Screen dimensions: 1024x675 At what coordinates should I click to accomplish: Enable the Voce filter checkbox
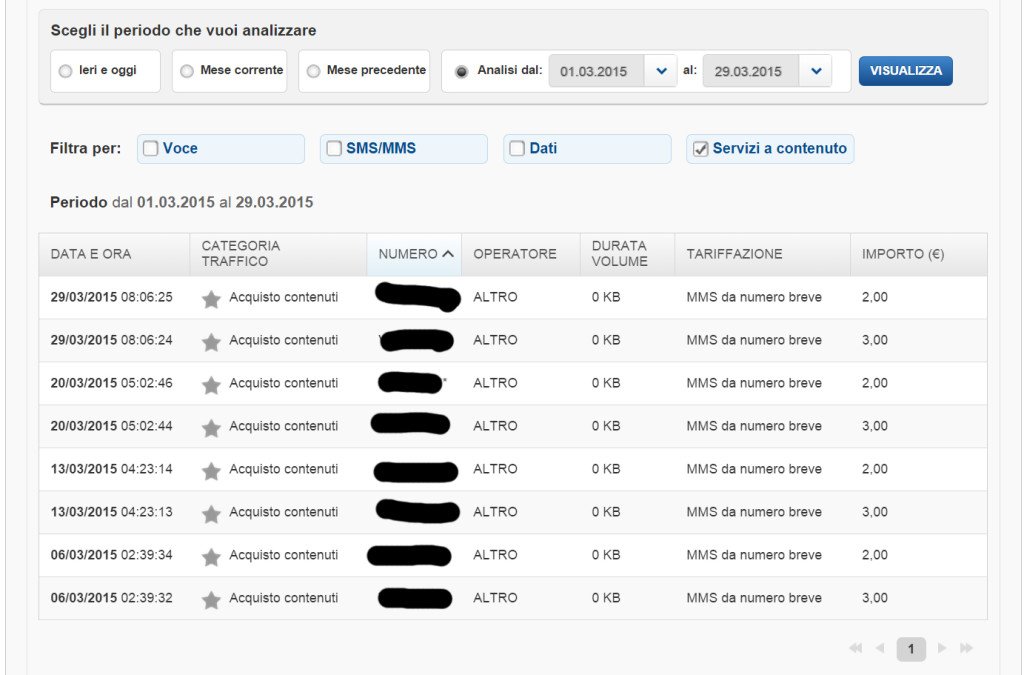tap(151, 149)
